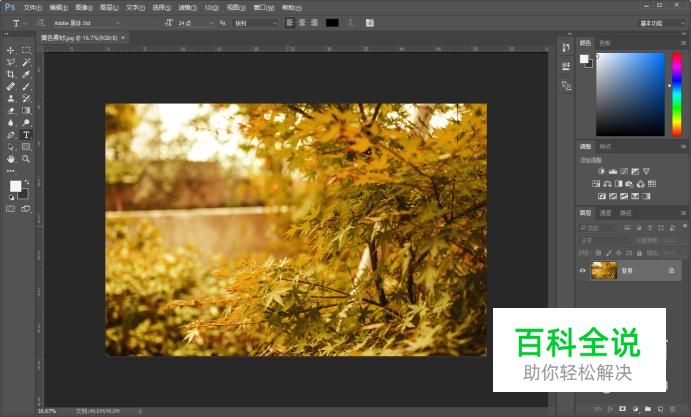Add a Curves adjustment
The width and height of the screenshot is (691, 417).
tap(624, 171)
